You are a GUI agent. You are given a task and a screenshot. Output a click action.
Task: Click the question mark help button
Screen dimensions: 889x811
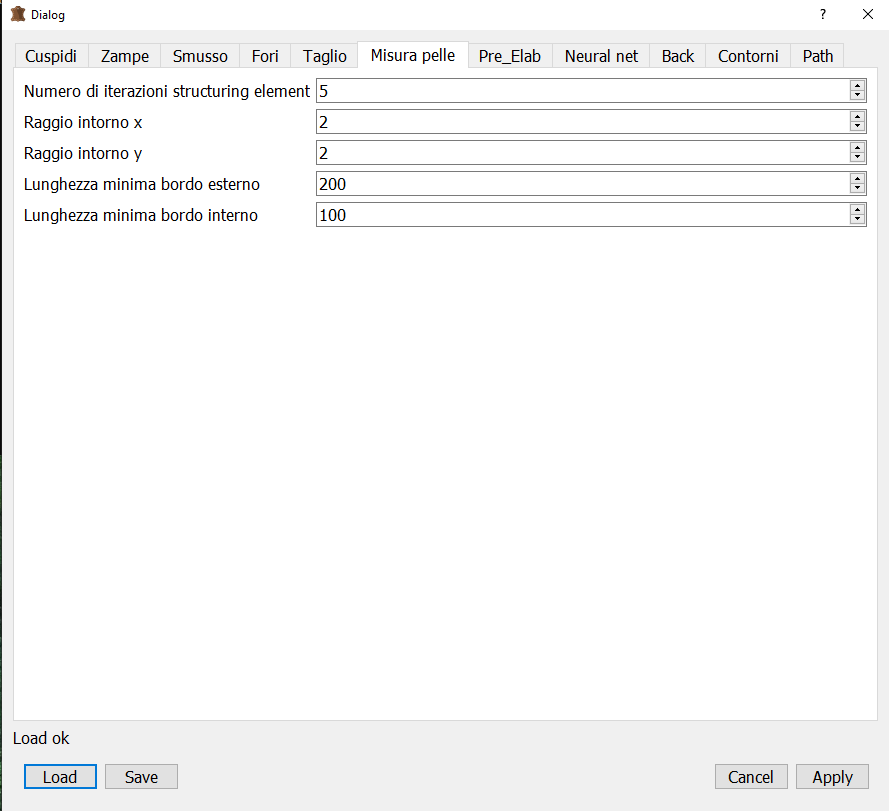point(822,15)
